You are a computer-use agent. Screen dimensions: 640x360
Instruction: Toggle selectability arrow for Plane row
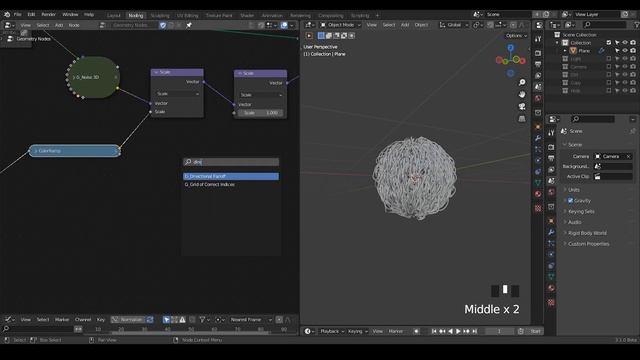(x=617, y=51)
